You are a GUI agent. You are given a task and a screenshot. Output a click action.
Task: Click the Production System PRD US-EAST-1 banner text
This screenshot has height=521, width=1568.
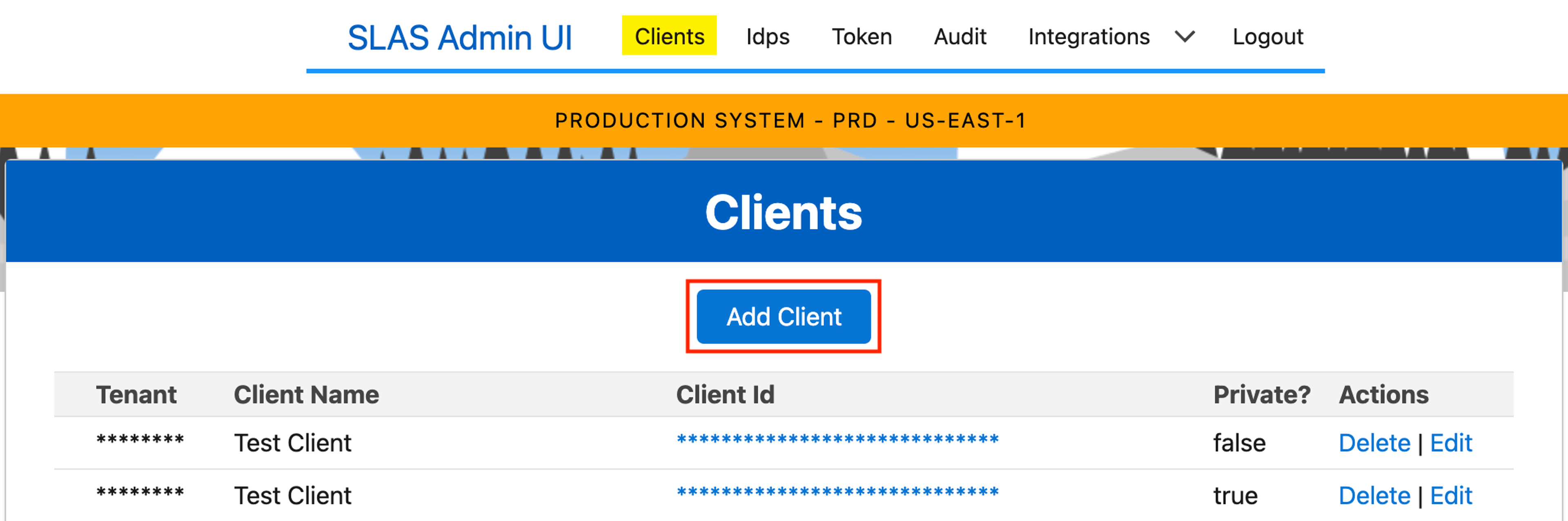[x=790, y=120]
